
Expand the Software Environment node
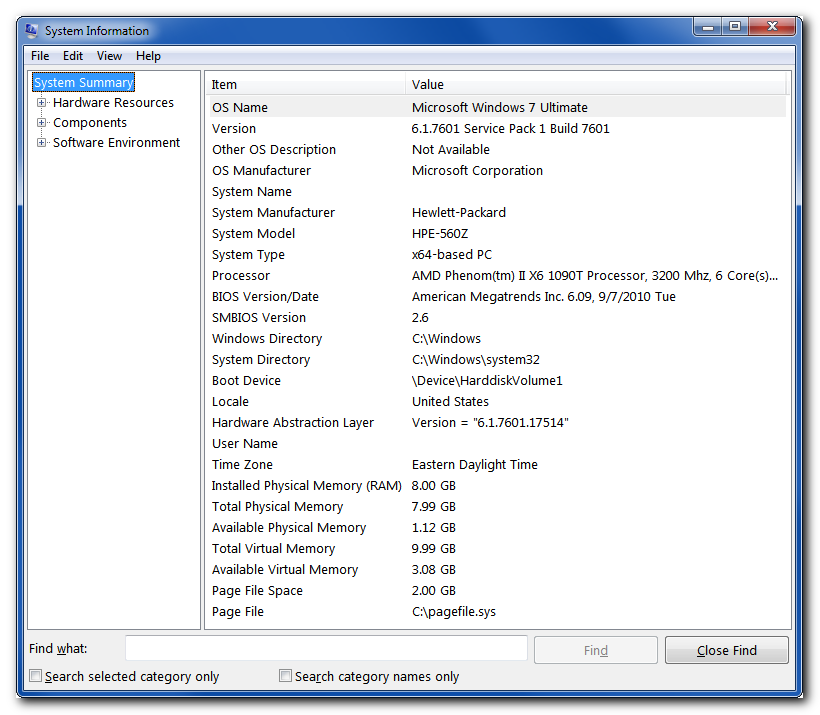(41, 142)
